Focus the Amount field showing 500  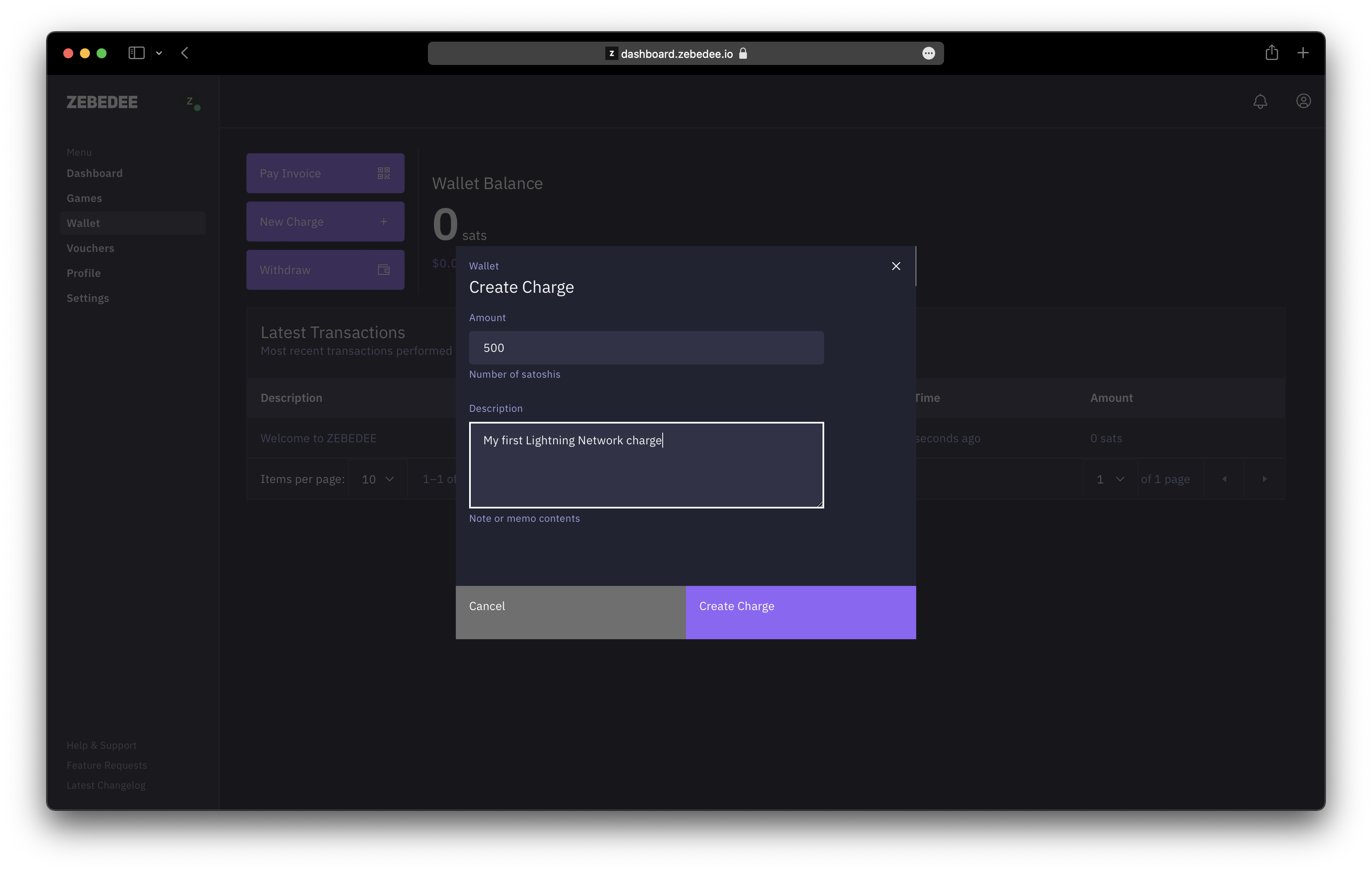pyautogui.click(x=646, y=348)
